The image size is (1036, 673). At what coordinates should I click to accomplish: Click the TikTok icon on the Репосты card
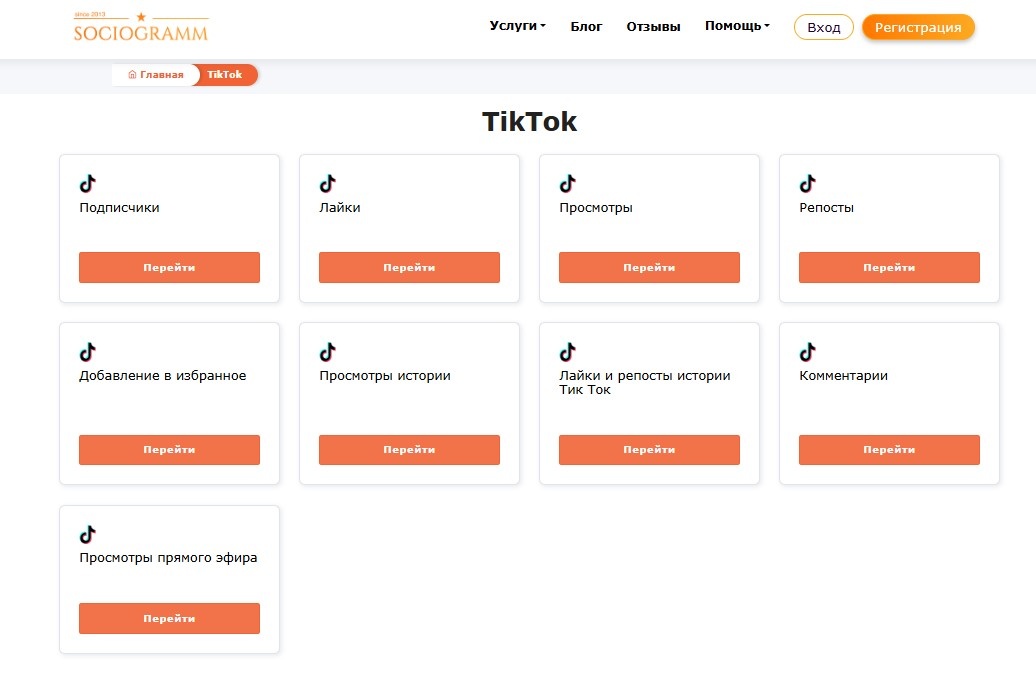click(807, 183)
